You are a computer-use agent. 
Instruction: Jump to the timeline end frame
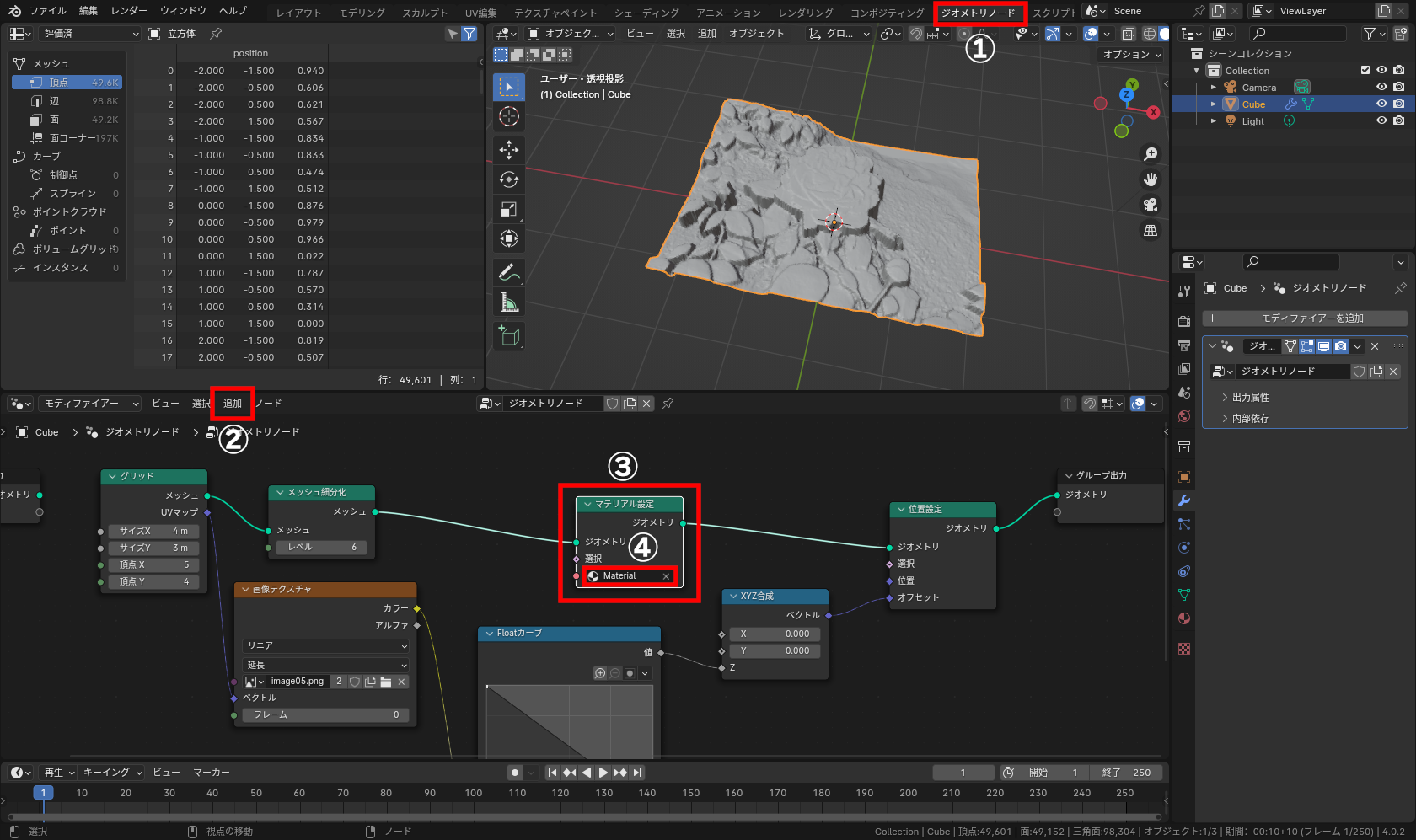click(638, 773)
